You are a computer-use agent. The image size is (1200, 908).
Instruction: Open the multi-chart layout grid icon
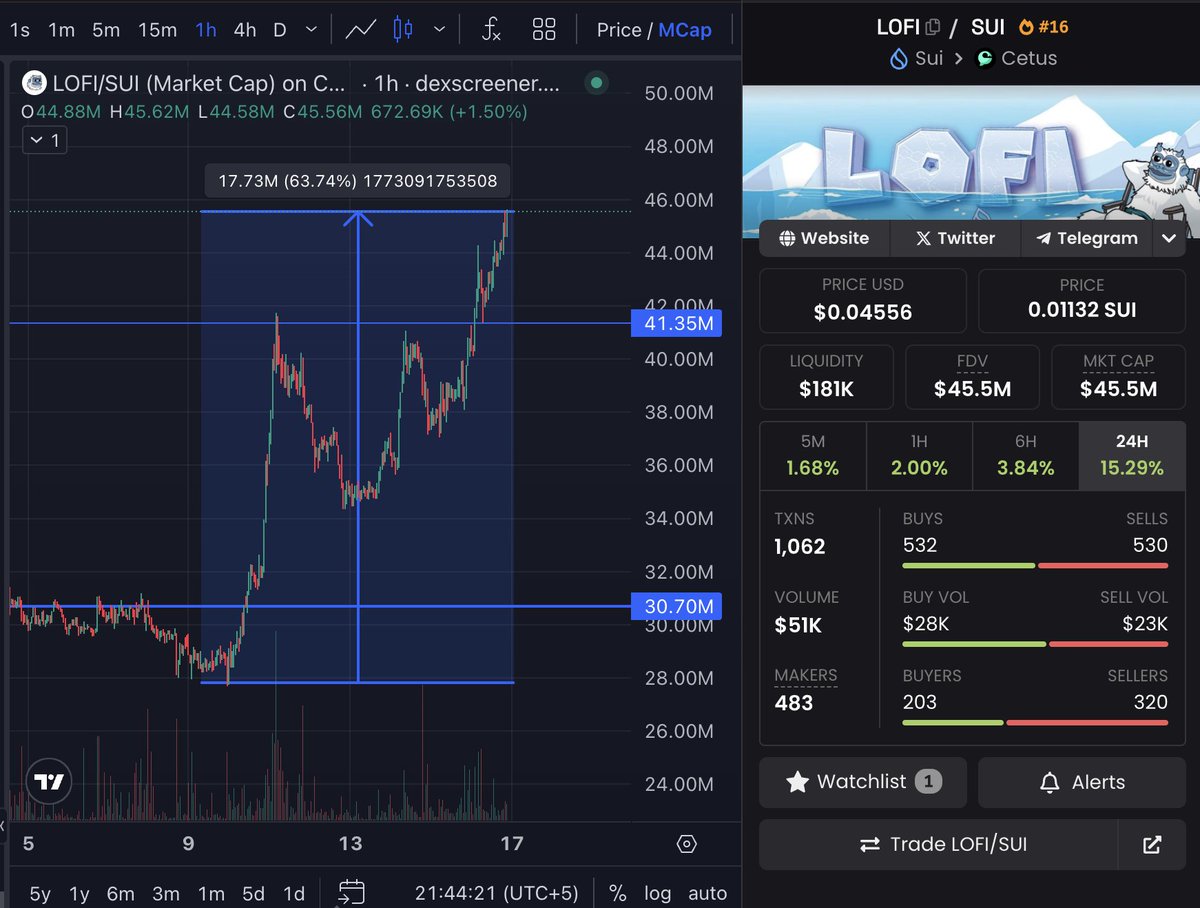544,30
